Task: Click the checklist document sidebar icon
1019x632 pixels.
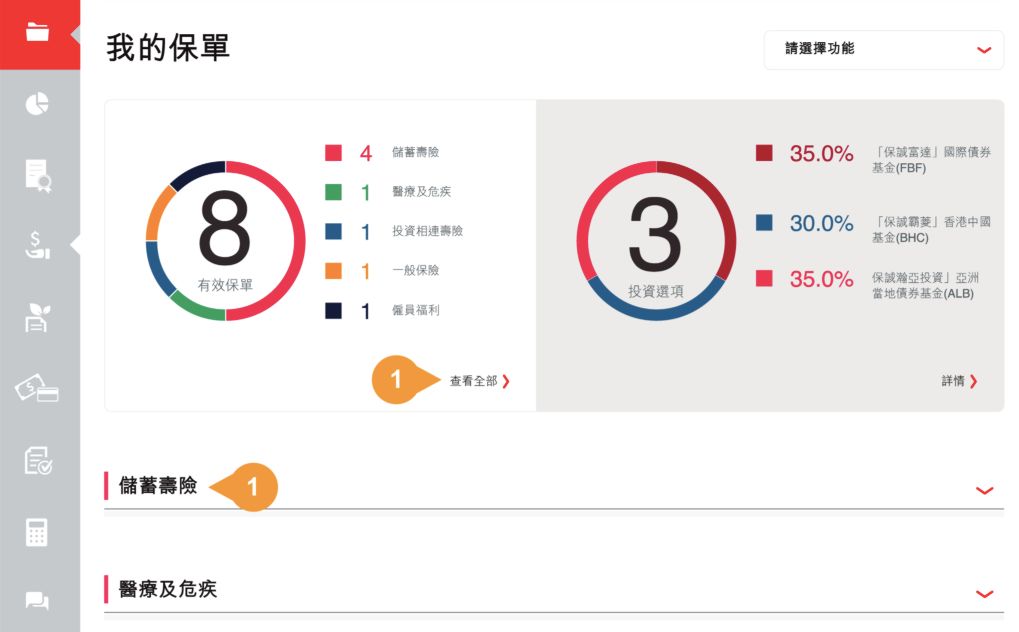Action: [x=38, y=460]
